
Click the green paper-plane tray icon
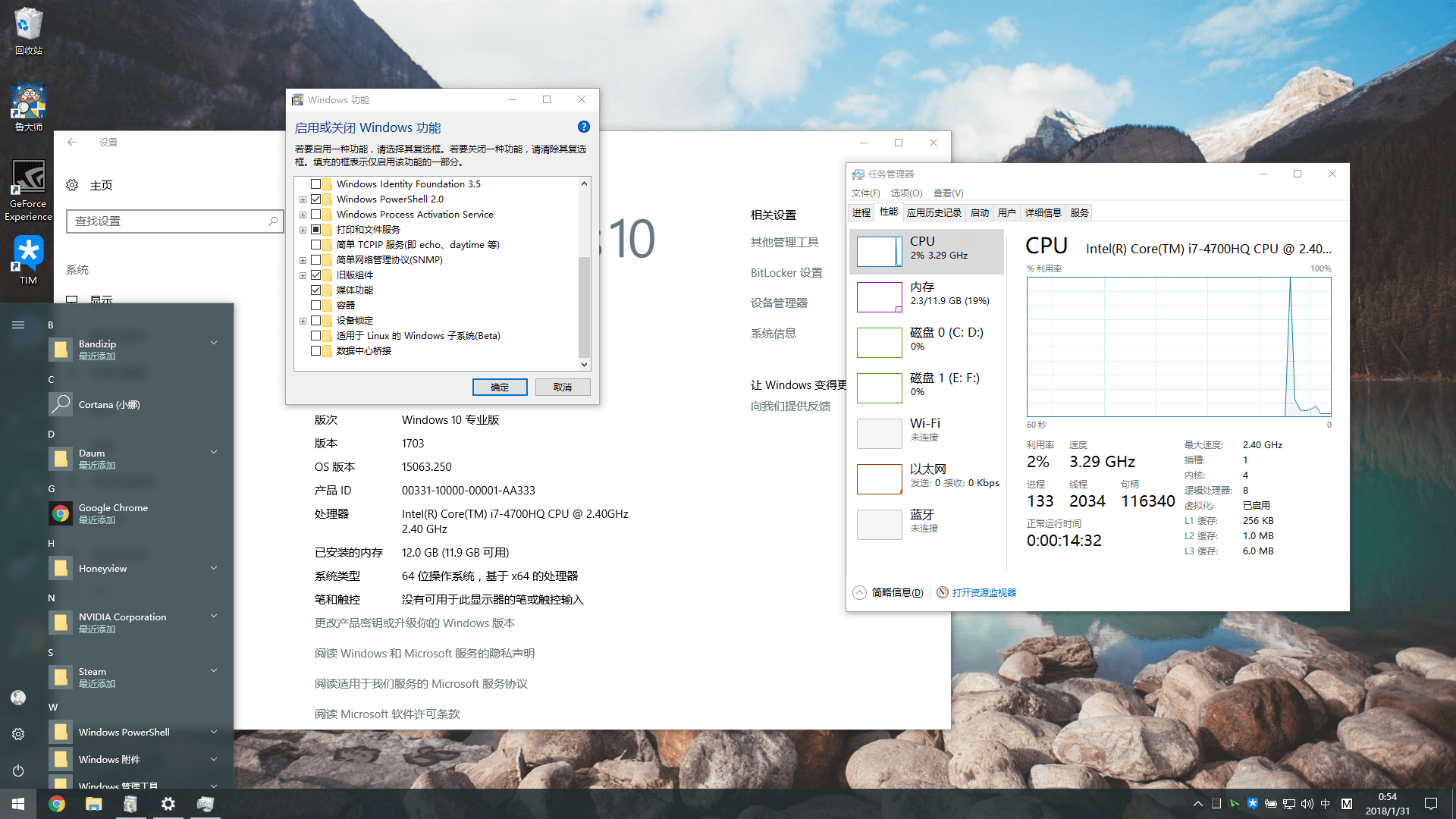(1234, 804)
